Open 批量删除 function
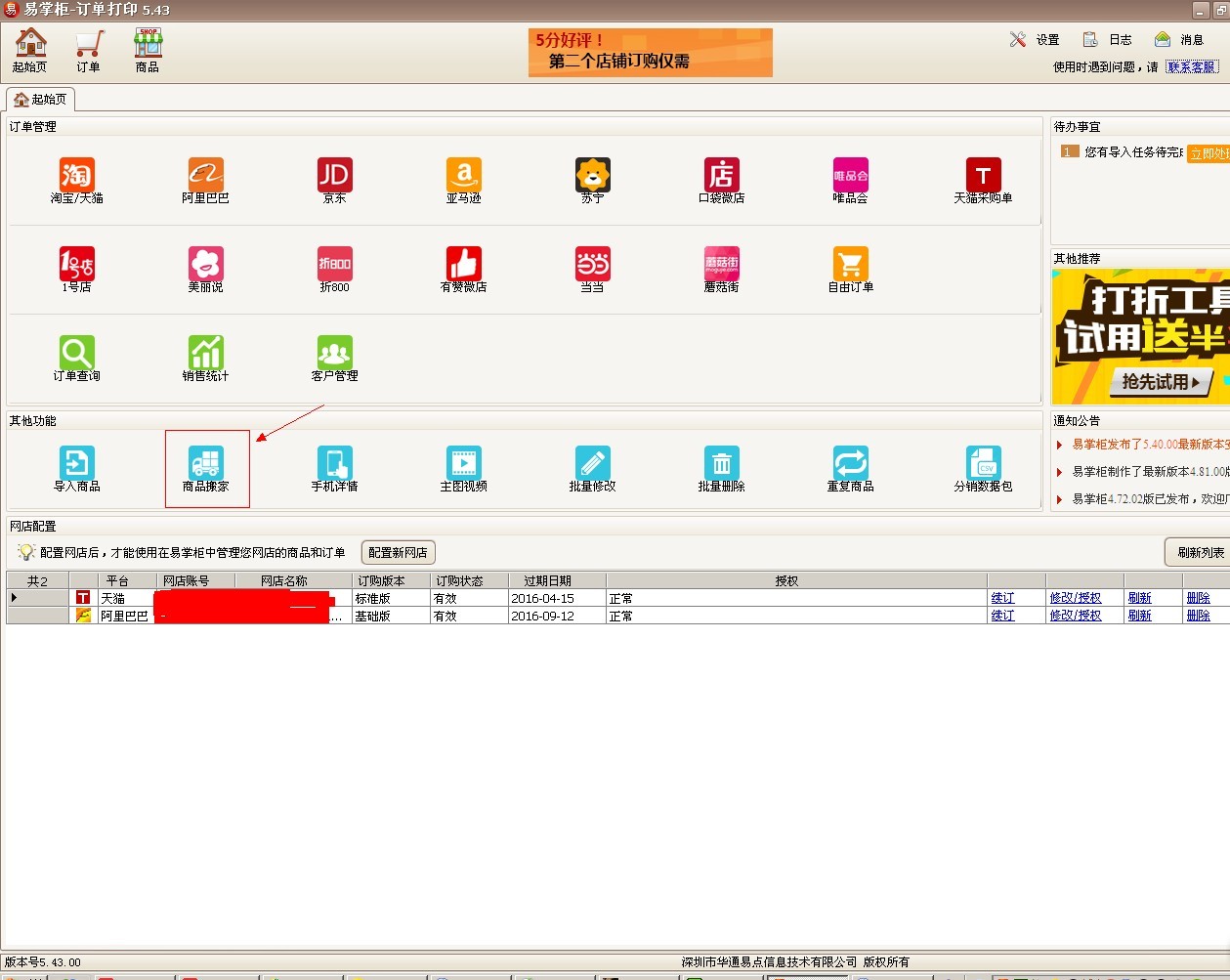Screen dimensions: 1230x980 pyautogui.click(x=722, y=469)
